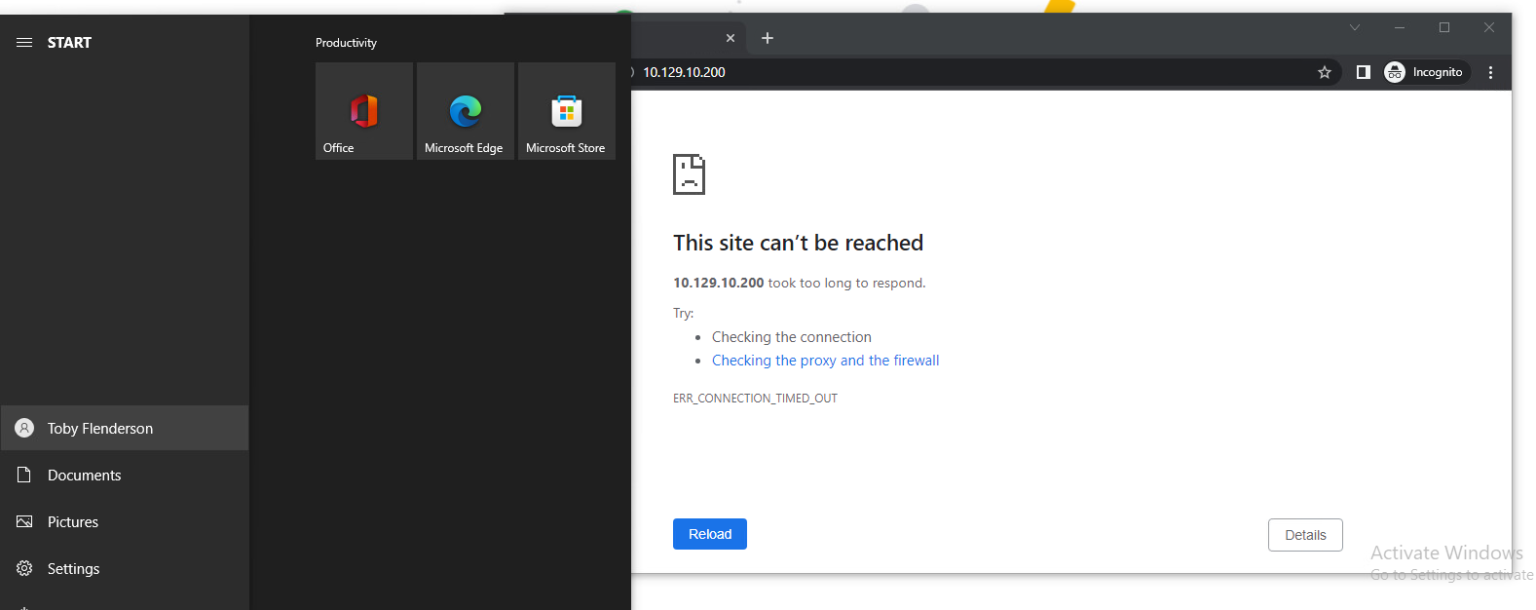
Task: Open the Microsoft Store tile
Action: tap(566, 110)
